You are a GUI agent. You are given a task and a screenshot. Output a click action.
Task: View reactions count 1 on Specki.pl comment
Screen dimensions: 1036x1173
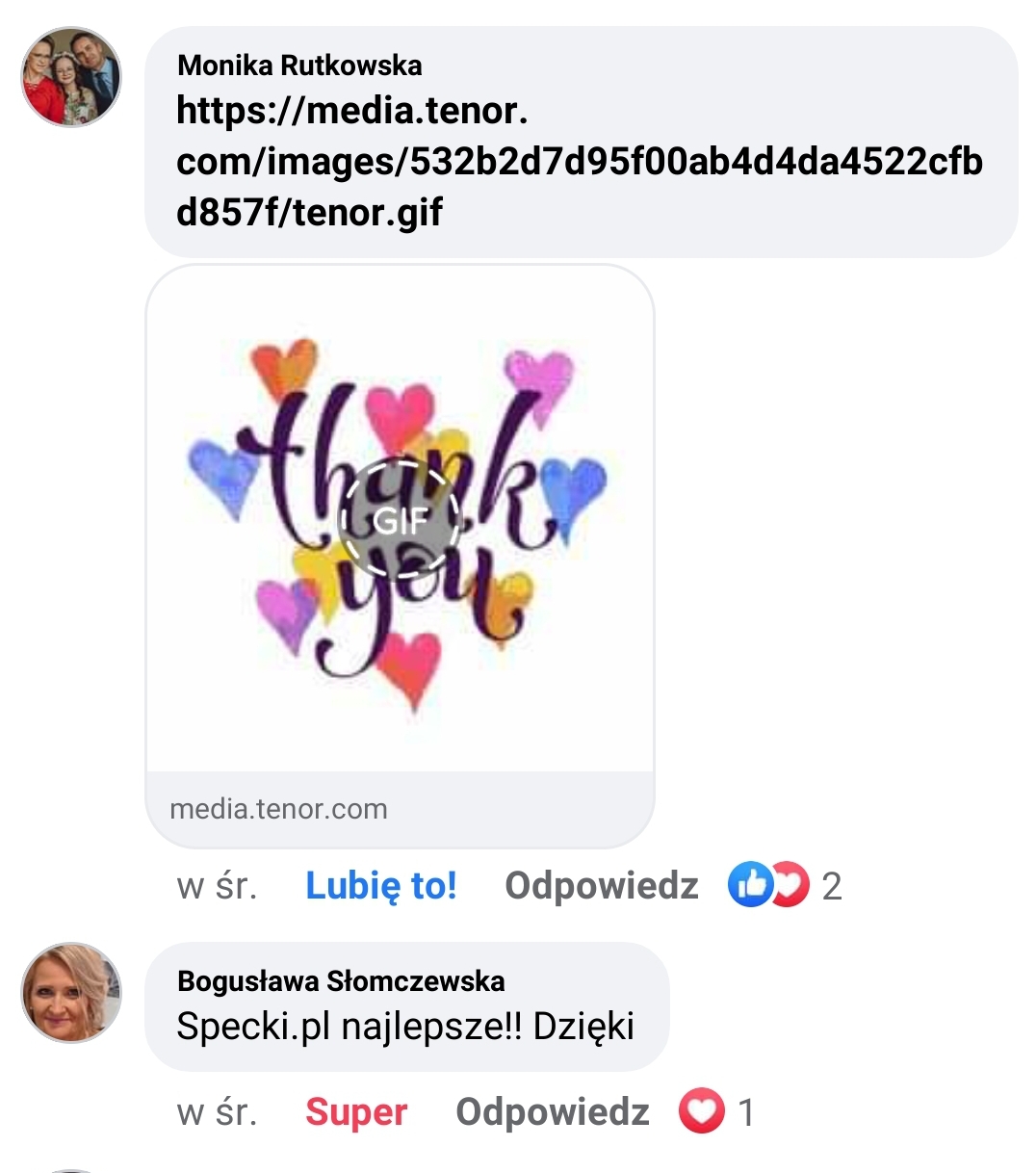tap(745, 1112)
